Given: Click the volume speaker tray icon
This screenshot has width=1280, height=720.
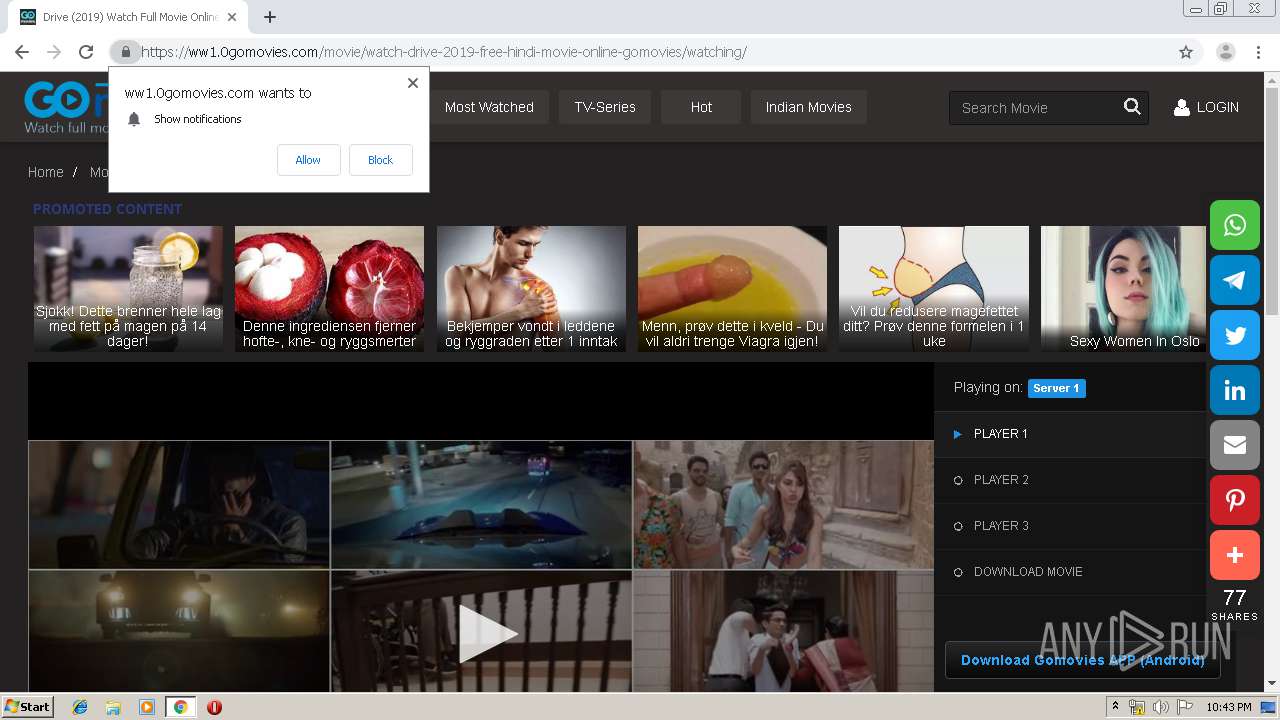Looking at the screenshot, I should 1160,707.
